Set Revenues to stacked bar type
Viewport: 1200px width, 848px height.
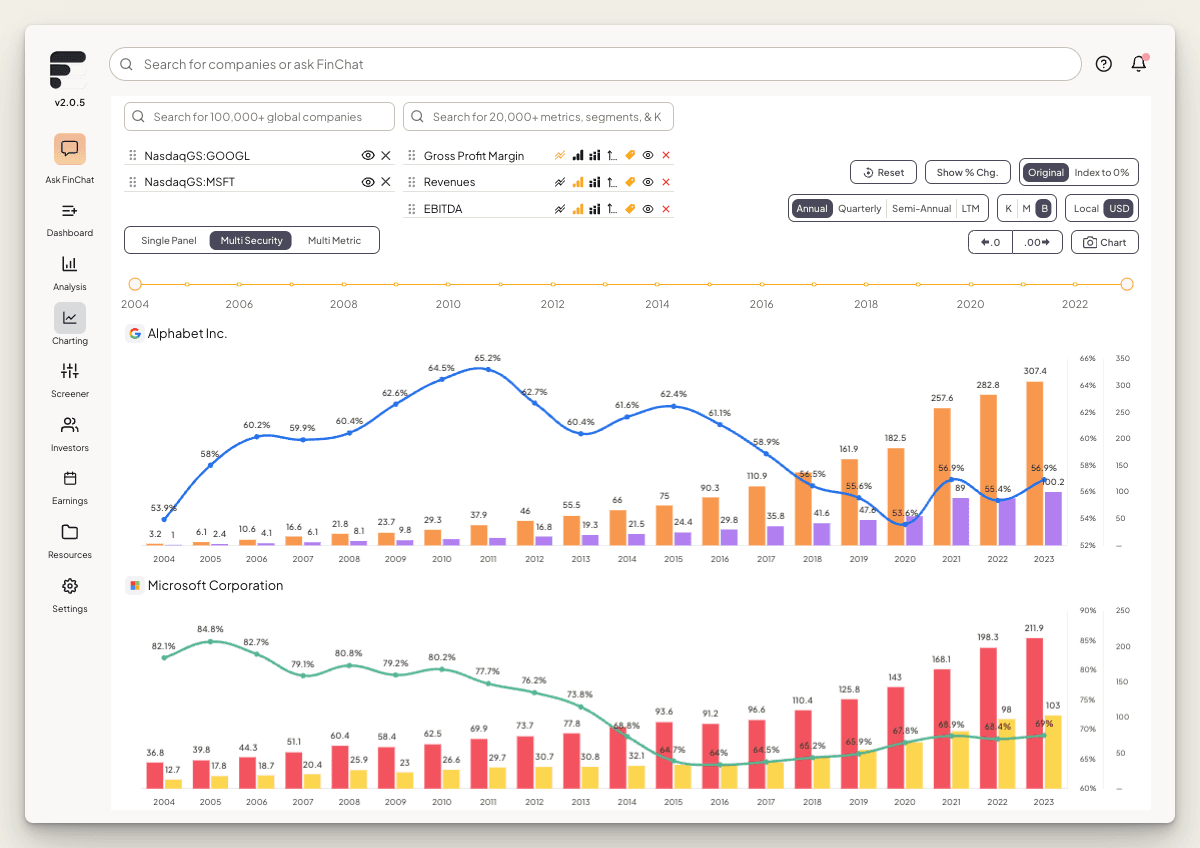[x=595, y=182]
